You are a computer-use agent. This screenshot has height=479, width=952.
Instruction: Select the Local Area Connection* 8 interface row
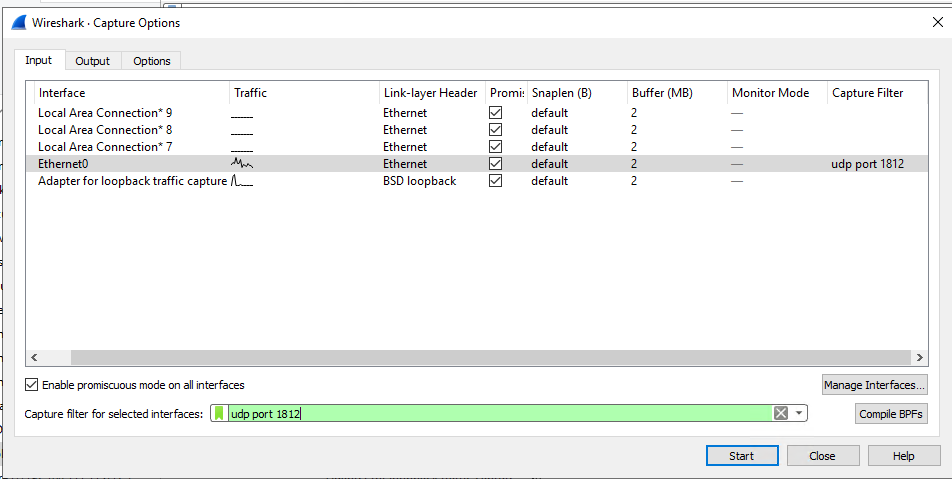(105, 130)
